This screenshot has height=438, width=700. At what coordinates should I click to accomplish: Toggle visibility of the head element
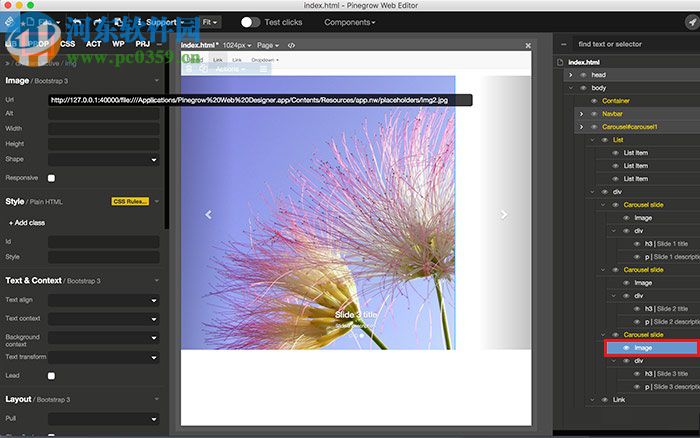click(x=583, y=75)
